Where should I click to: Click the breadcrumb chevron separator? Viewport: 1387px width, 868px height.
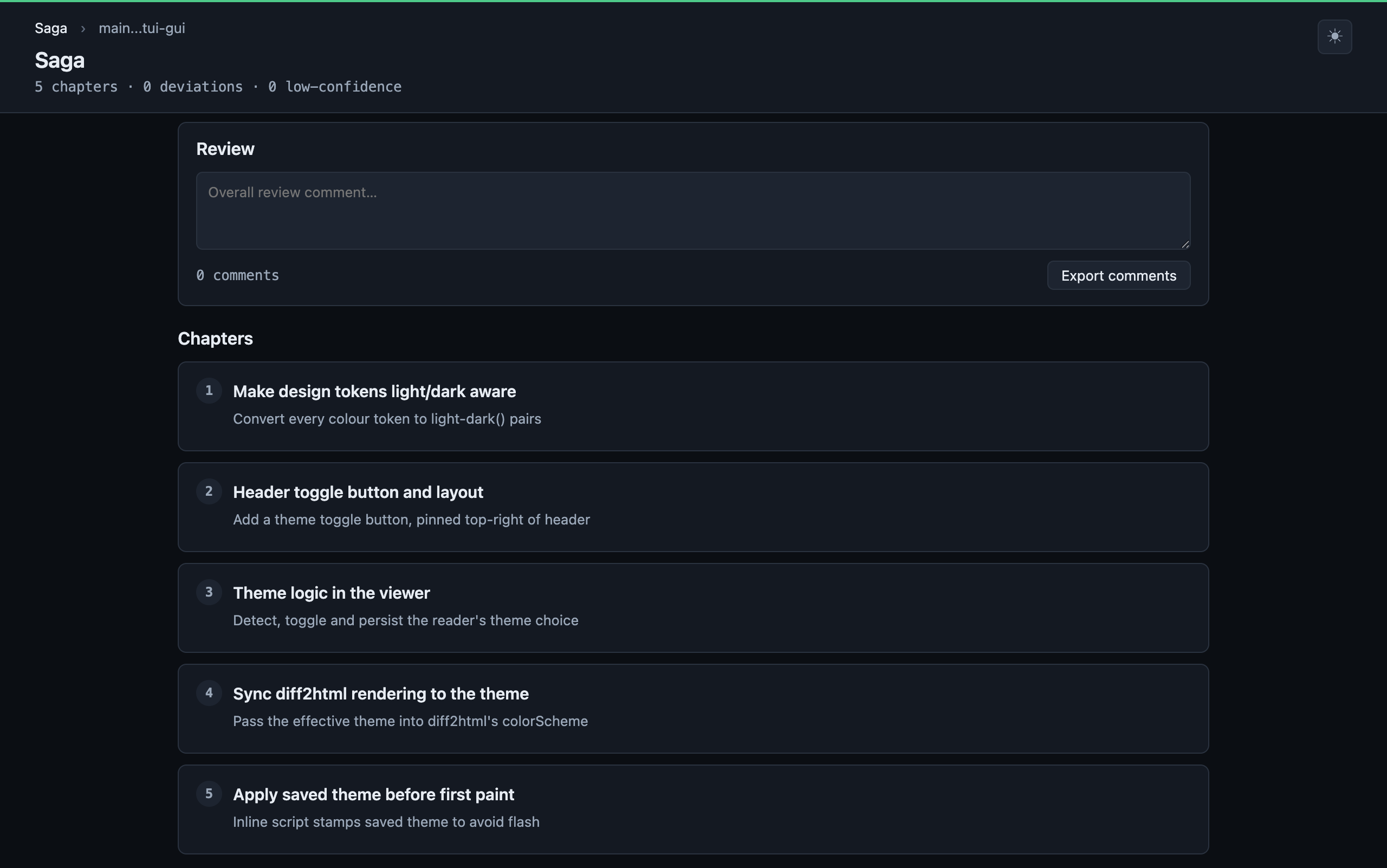(x=83, y=29)
